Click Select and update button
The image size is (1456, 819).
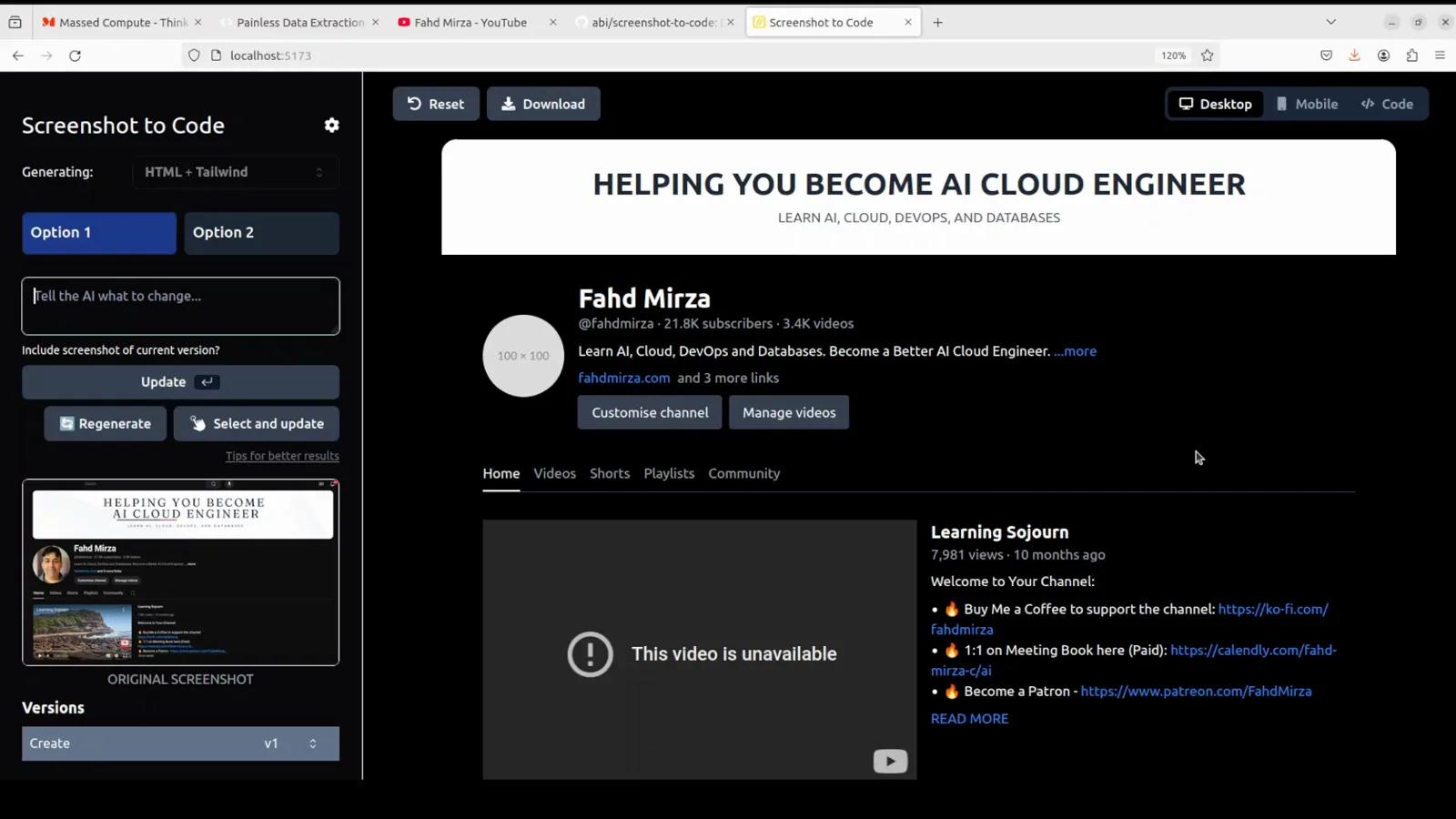pyautogui.click(x=257, y=424)
